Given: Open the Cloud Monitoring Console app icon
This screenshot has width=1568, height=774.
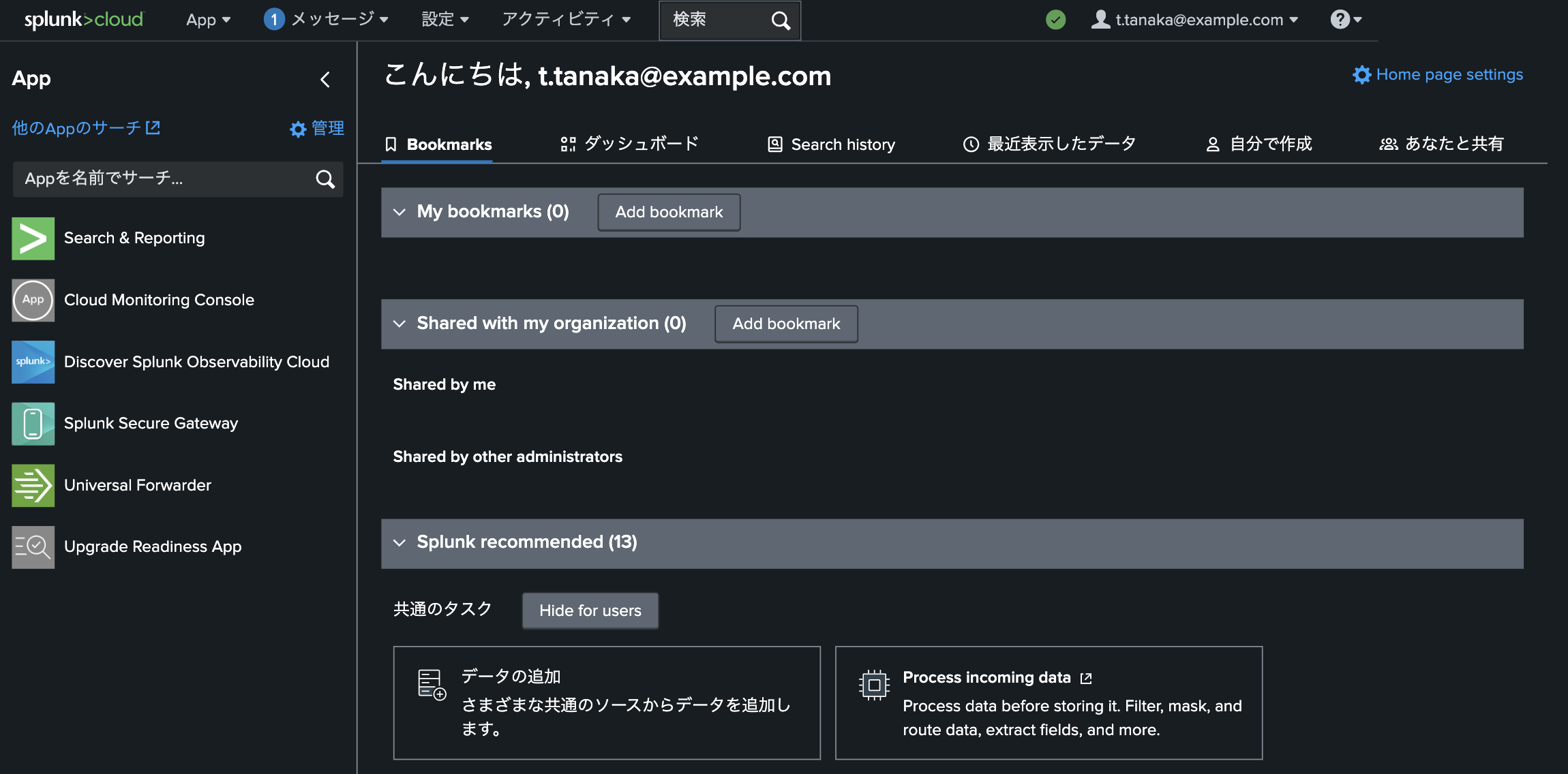Looking at the screenshot, I should [x=33, y=300].
